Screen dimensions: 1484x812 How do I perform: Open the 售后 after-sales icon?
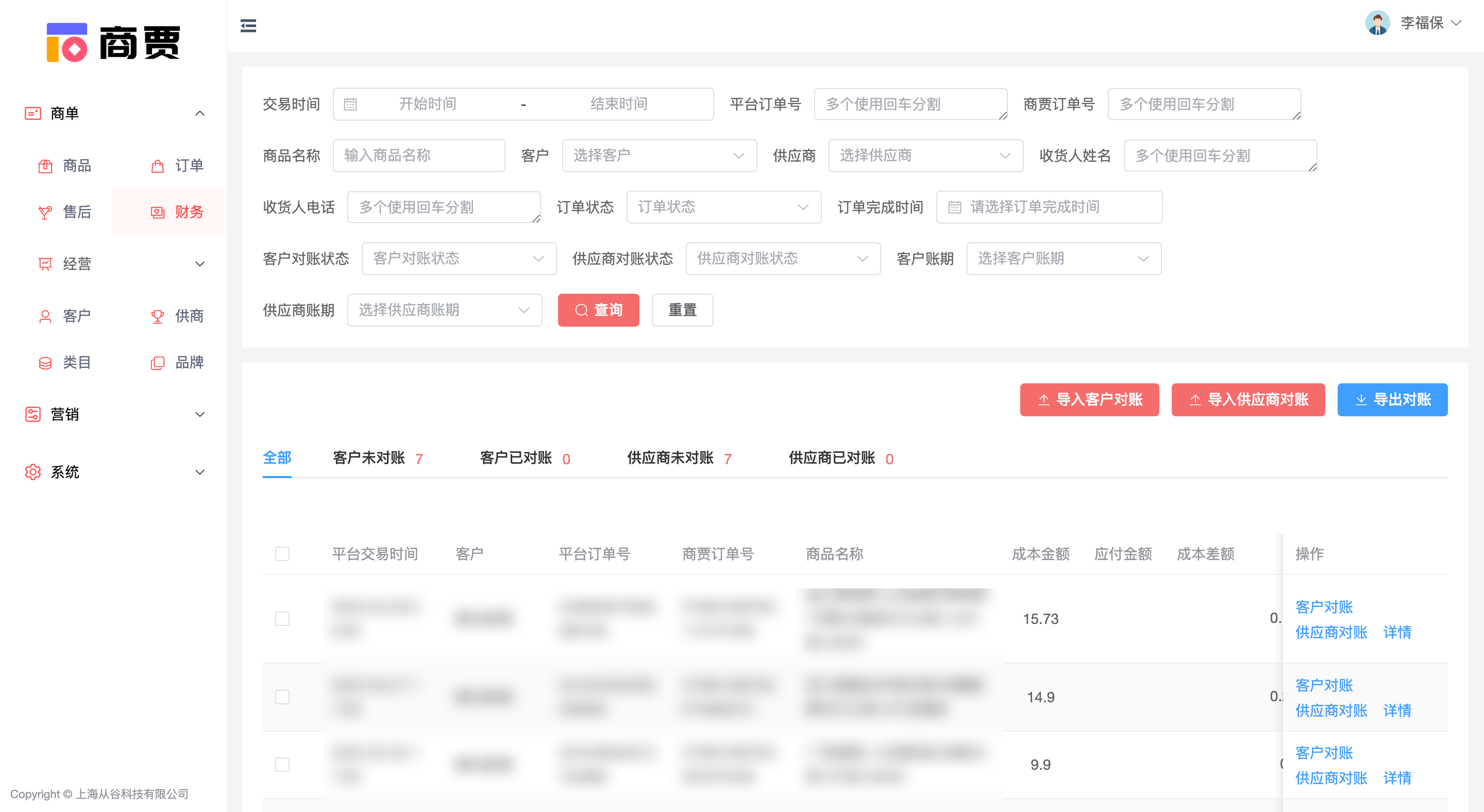45,212
